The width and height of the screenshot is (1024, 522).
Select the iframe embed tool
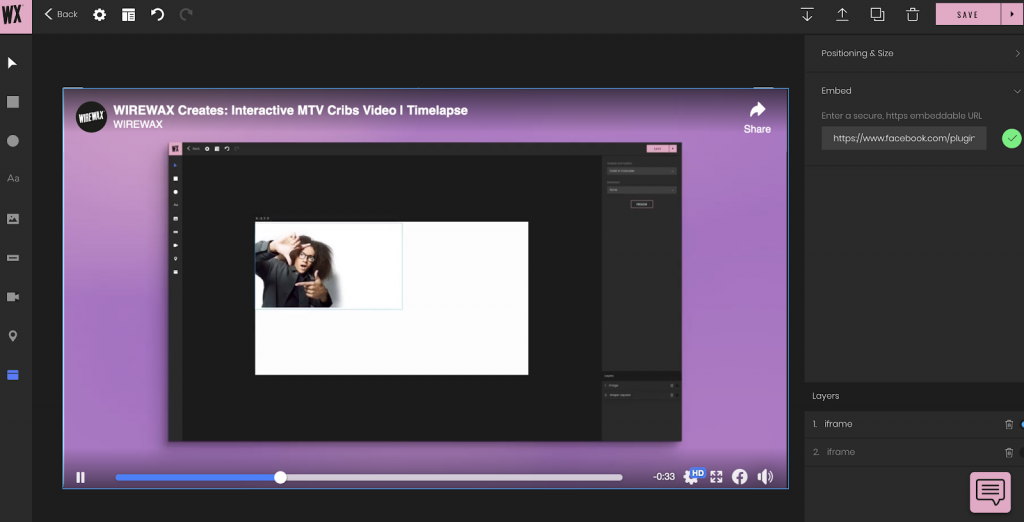click(12, 375)
